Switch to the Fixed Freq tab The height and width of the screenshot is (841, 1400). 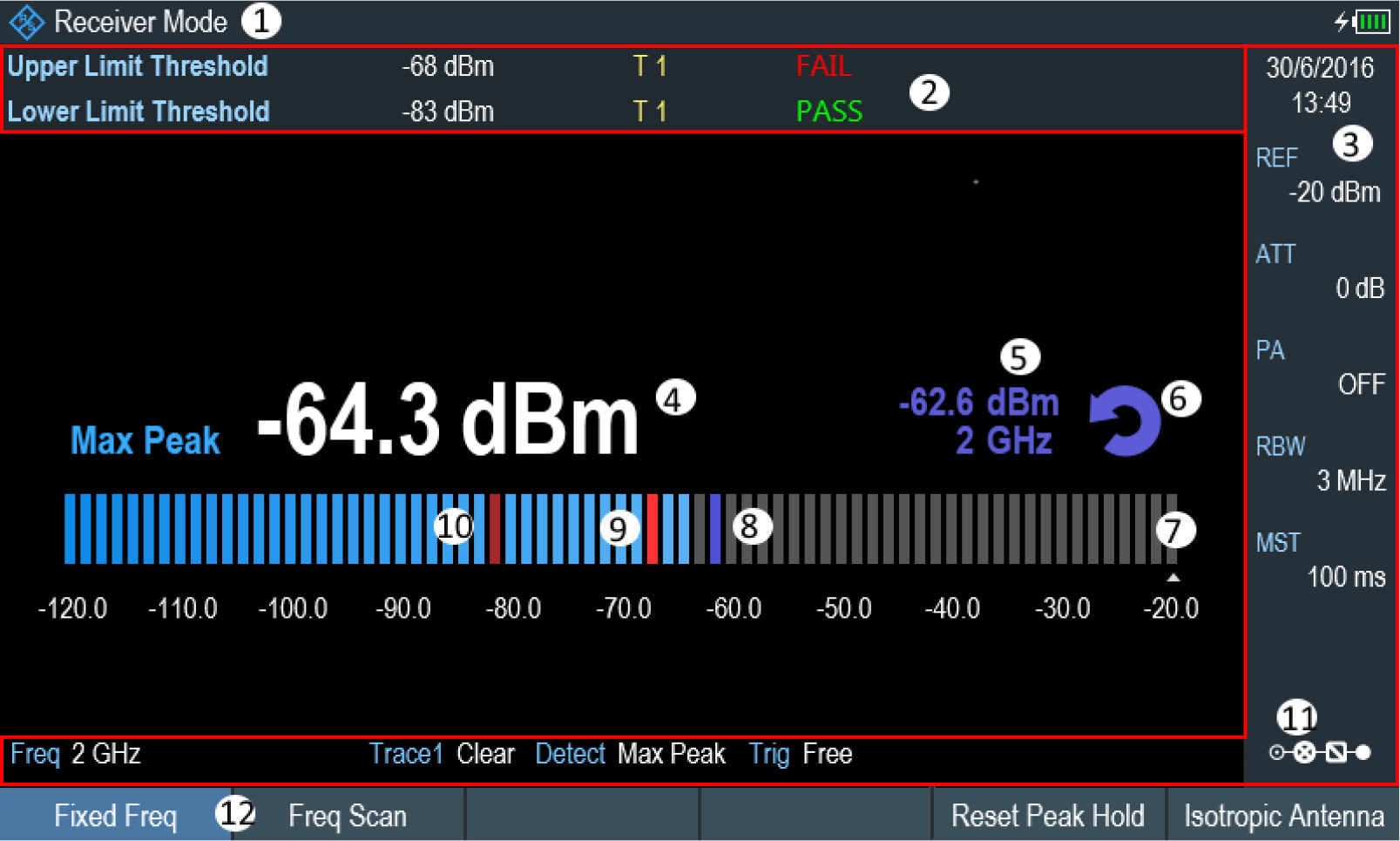pos(116,815)
